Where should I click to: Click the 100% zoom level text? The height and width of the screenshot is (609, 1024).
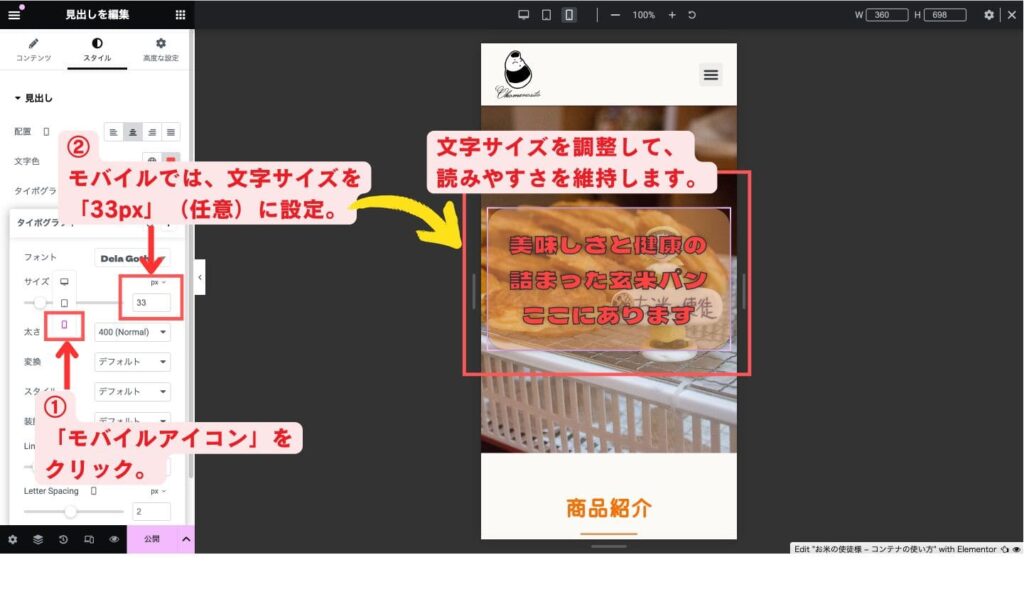pyautogui.click(x=643, y=15)
